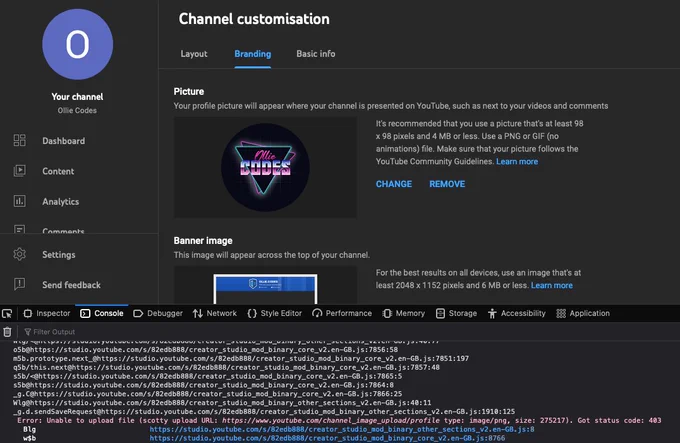
Task: Click the 'Ollie Codes' channel name text
Action: click(x=77, y=111)
